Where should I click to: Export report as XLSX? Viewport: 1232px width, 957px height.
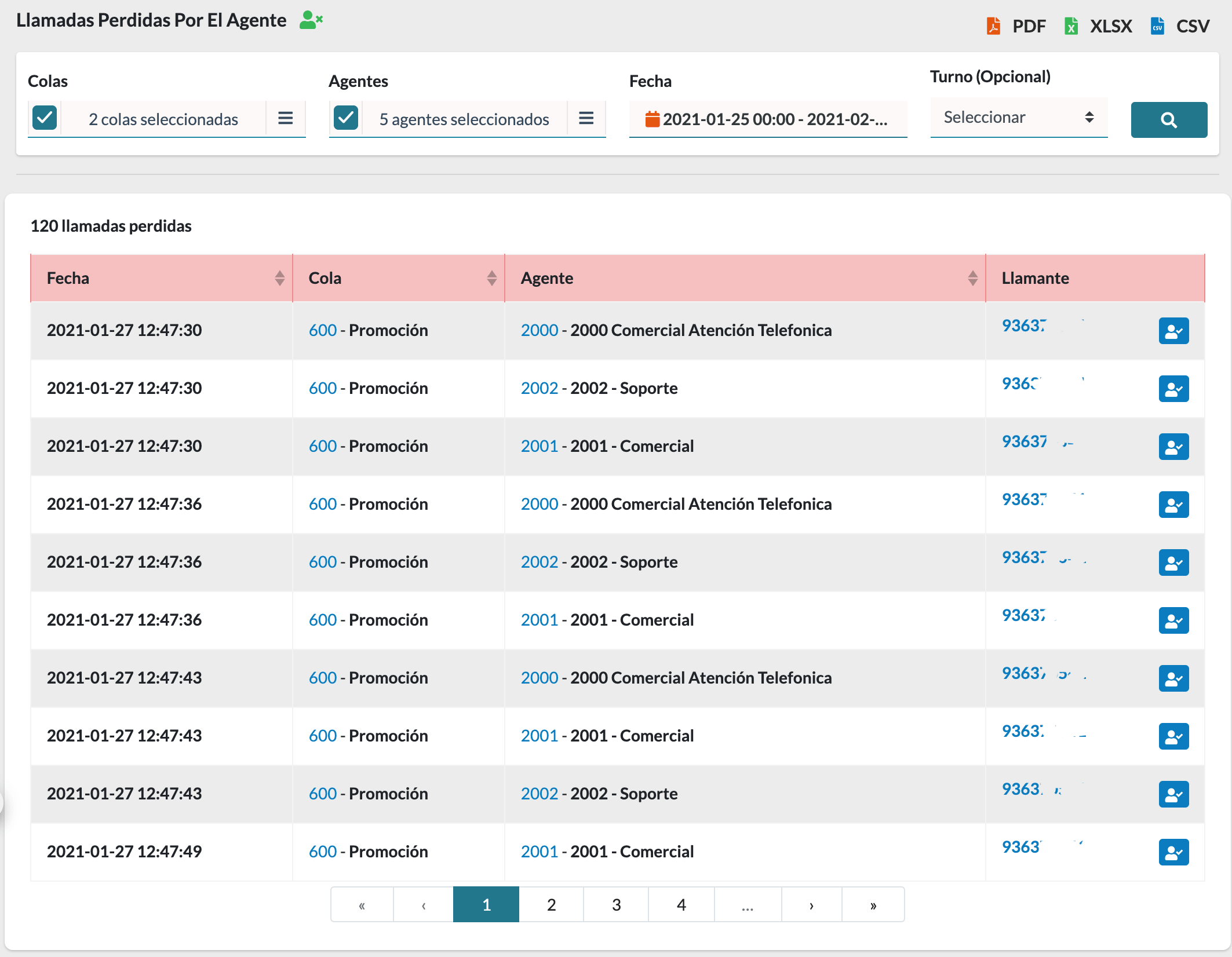1098,26
